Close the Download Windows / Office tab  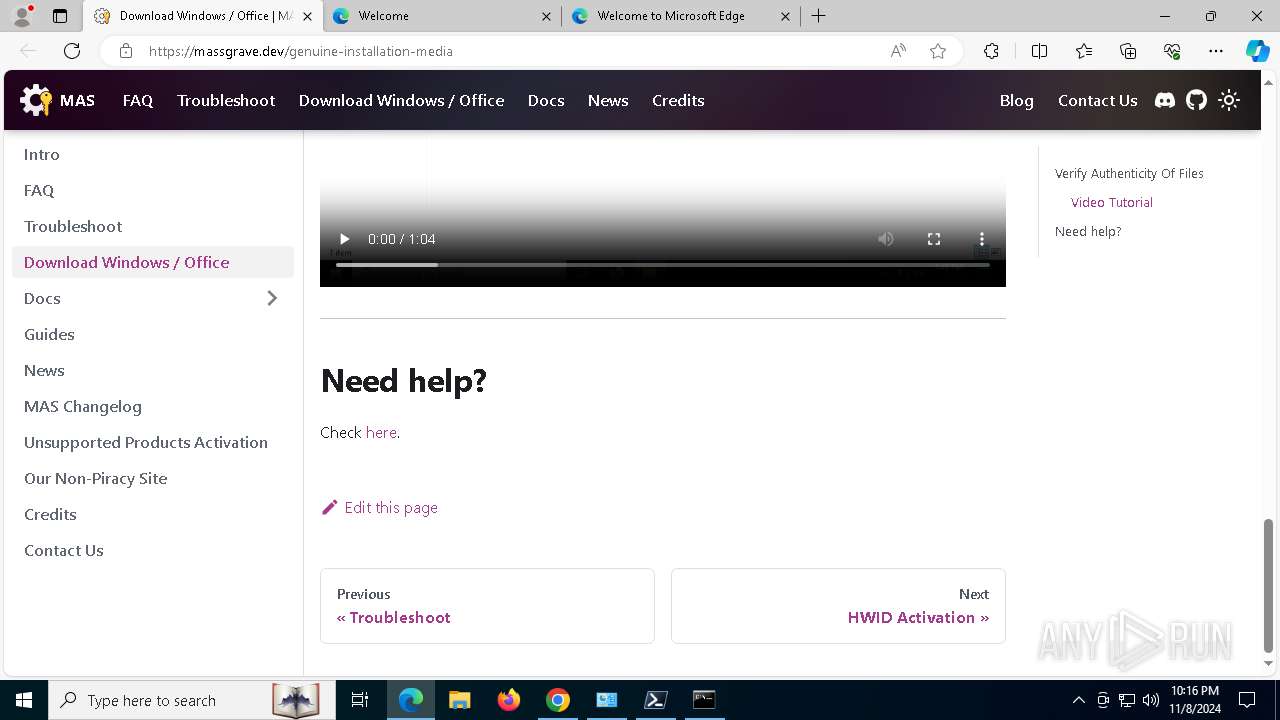click(307, 16)
